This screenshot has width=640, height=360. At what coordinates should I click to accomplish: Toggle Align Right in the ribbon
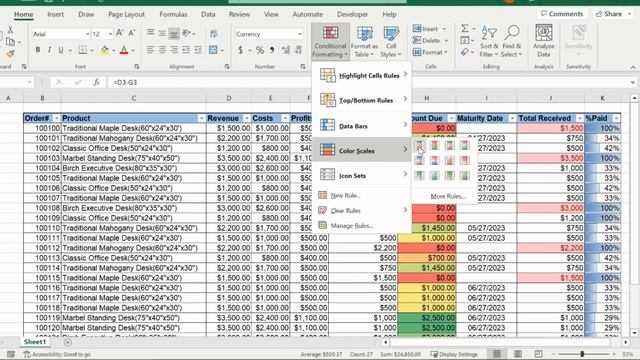(x=174, y=50)
